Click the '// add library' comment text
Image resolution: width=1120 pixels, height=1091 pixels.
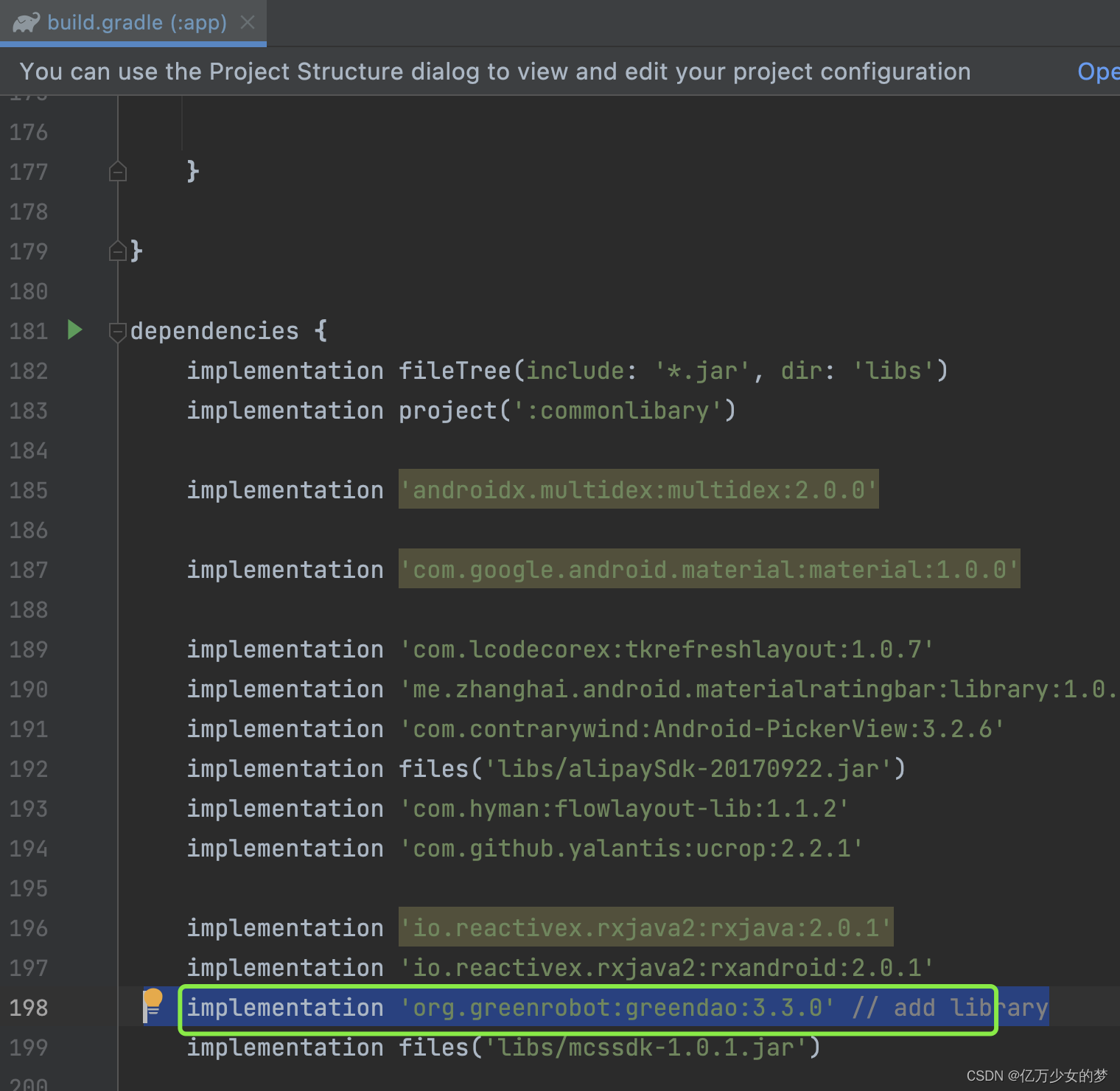click(951, 1007)
